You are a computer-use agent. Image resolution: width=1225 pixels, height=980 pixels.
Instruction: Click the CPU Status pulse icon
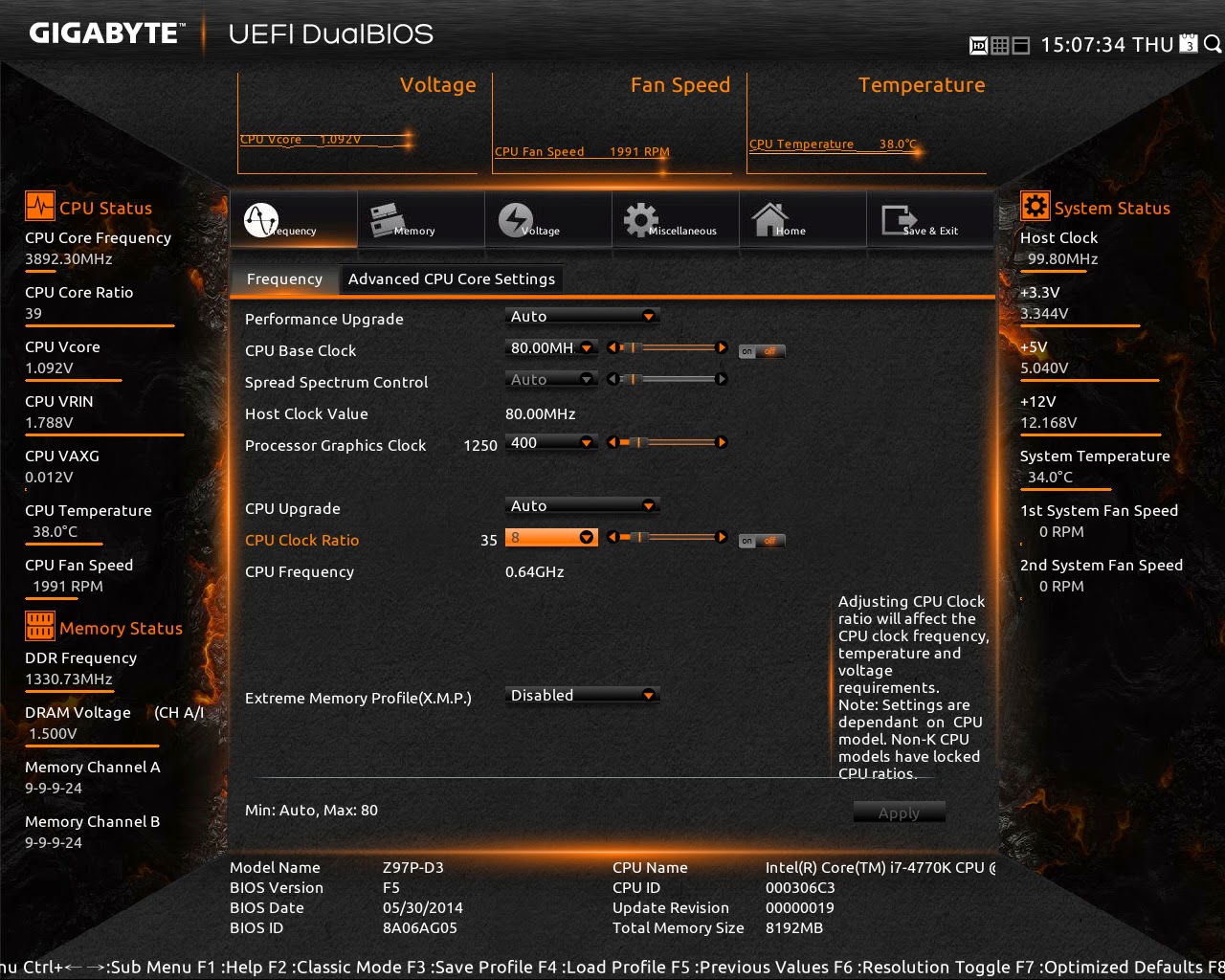(40, 207)
